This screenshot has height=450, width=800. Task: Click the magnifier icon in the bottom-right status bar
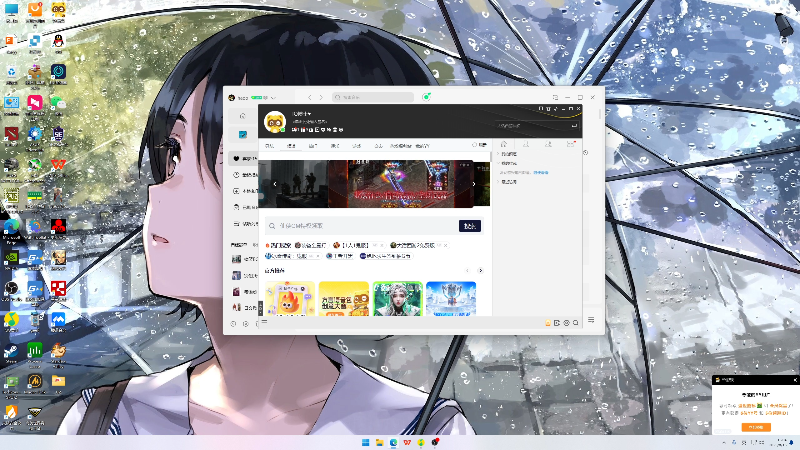click(x=576, y=323)
